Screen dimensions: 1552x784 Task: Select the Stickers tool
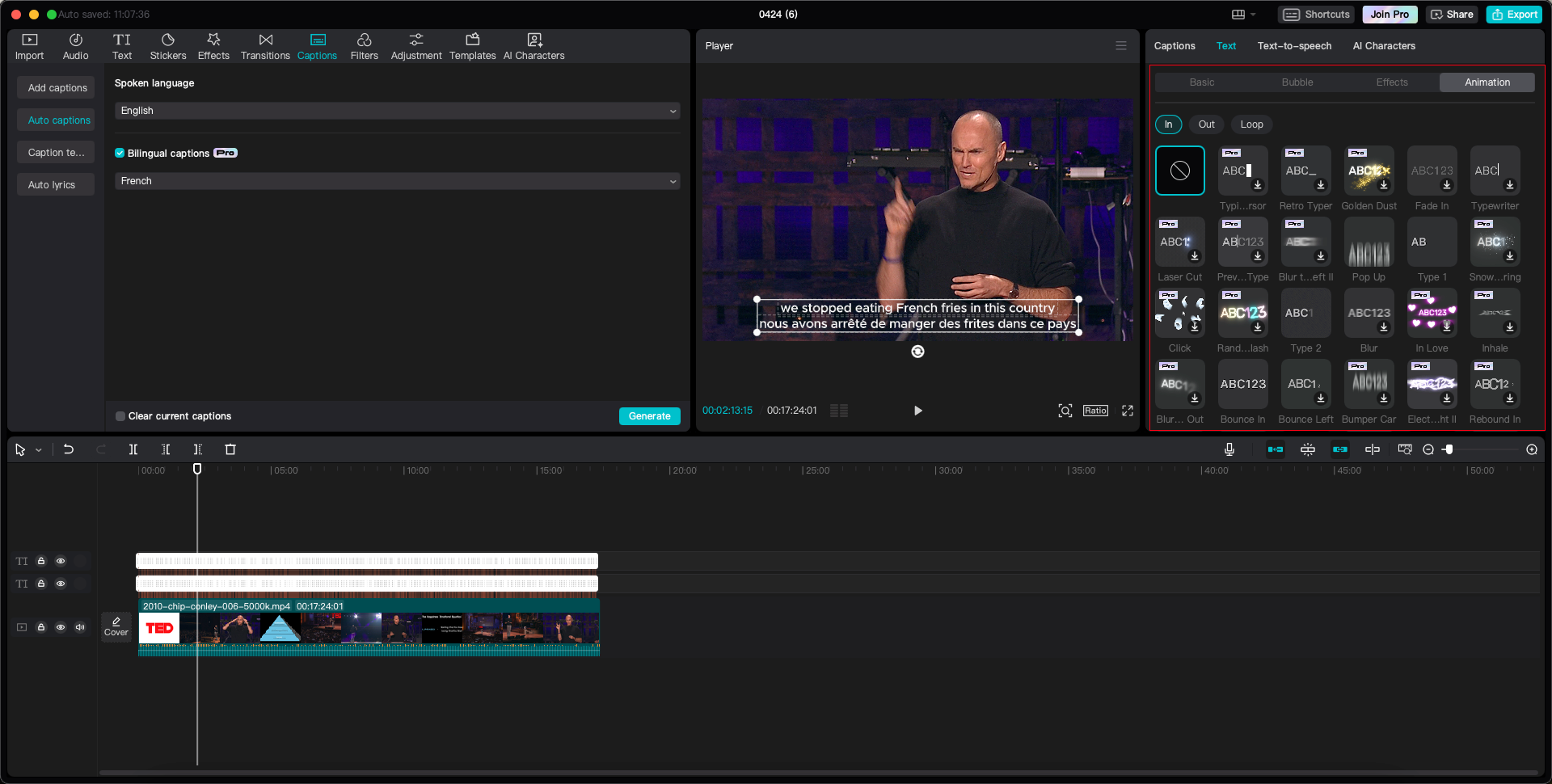coord(167,46)
